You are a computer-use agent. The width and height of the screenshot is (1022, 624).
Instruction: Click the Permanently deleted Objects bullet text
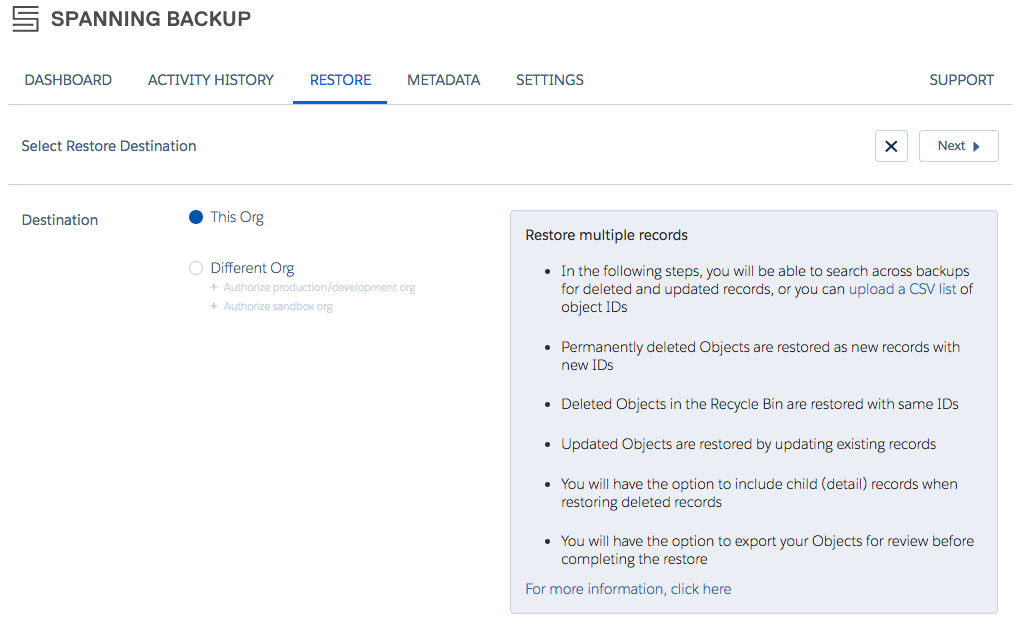point(760,356)
